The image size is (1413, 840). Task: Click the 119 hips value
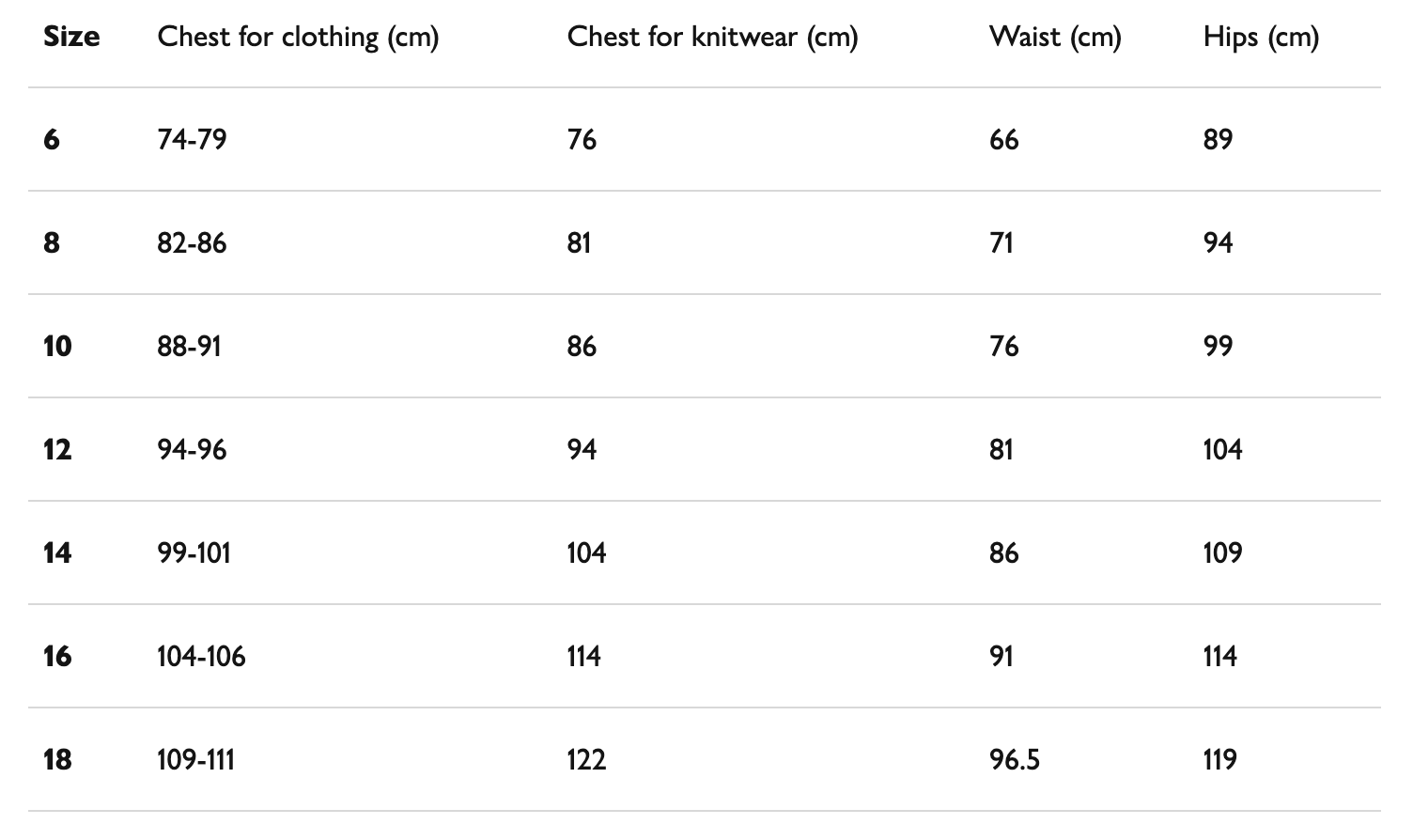point(1220,760)
